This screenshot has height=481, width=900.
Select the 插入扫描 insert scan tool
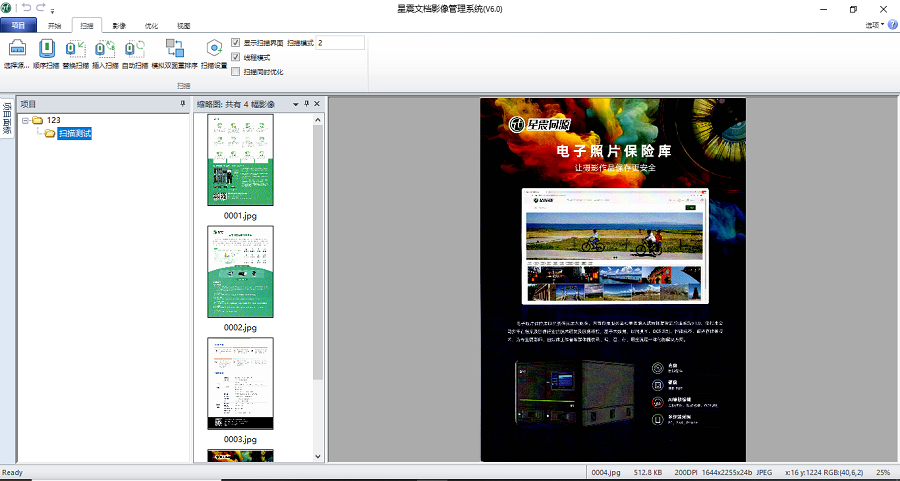[105, 49]
